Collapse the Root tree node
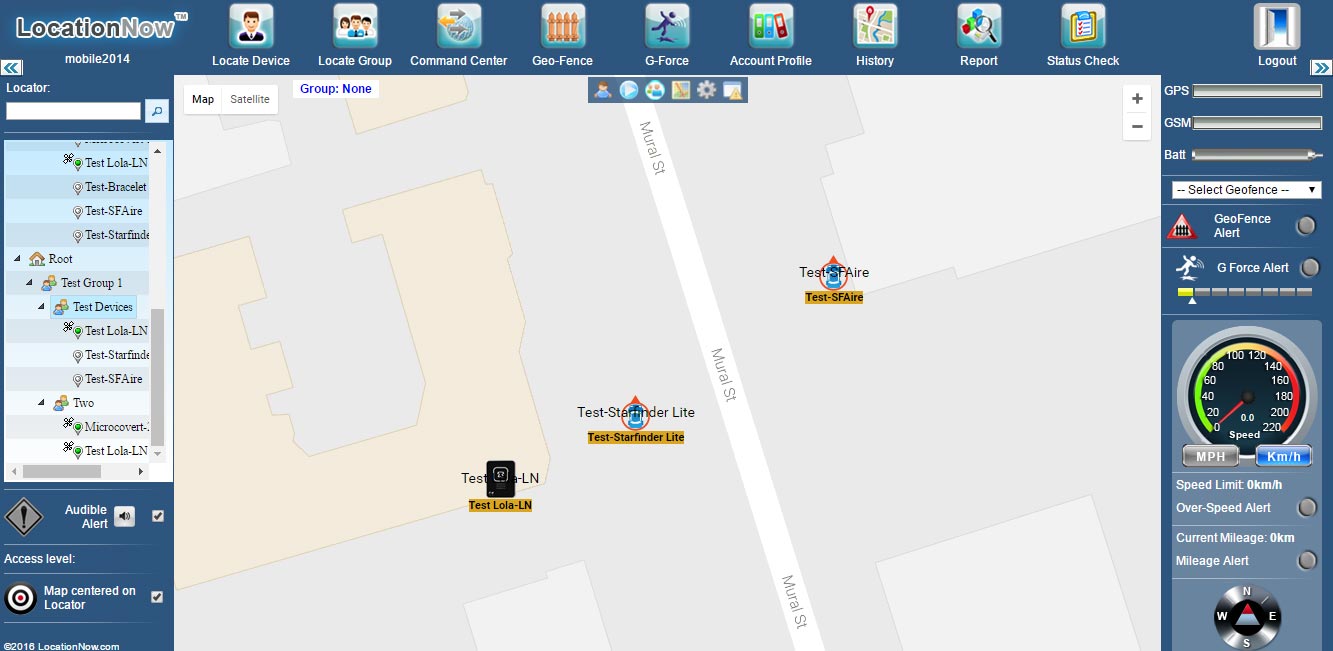The width and height of the screenshot is (1333, 651). click(17, 259)
